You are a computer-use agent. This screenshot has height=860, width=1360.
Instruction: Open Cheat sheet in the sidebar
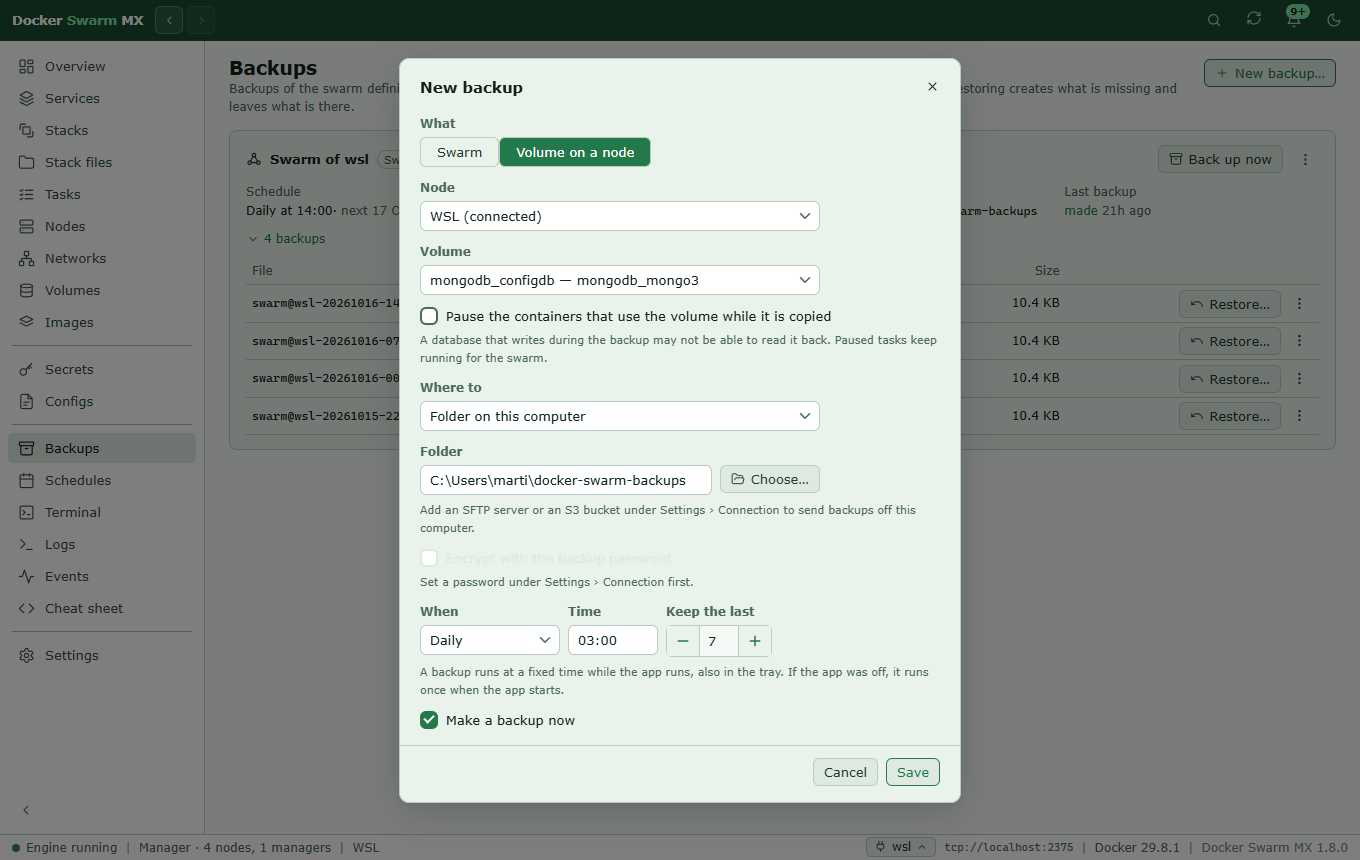pyautogui.click(x=102, y=608)
